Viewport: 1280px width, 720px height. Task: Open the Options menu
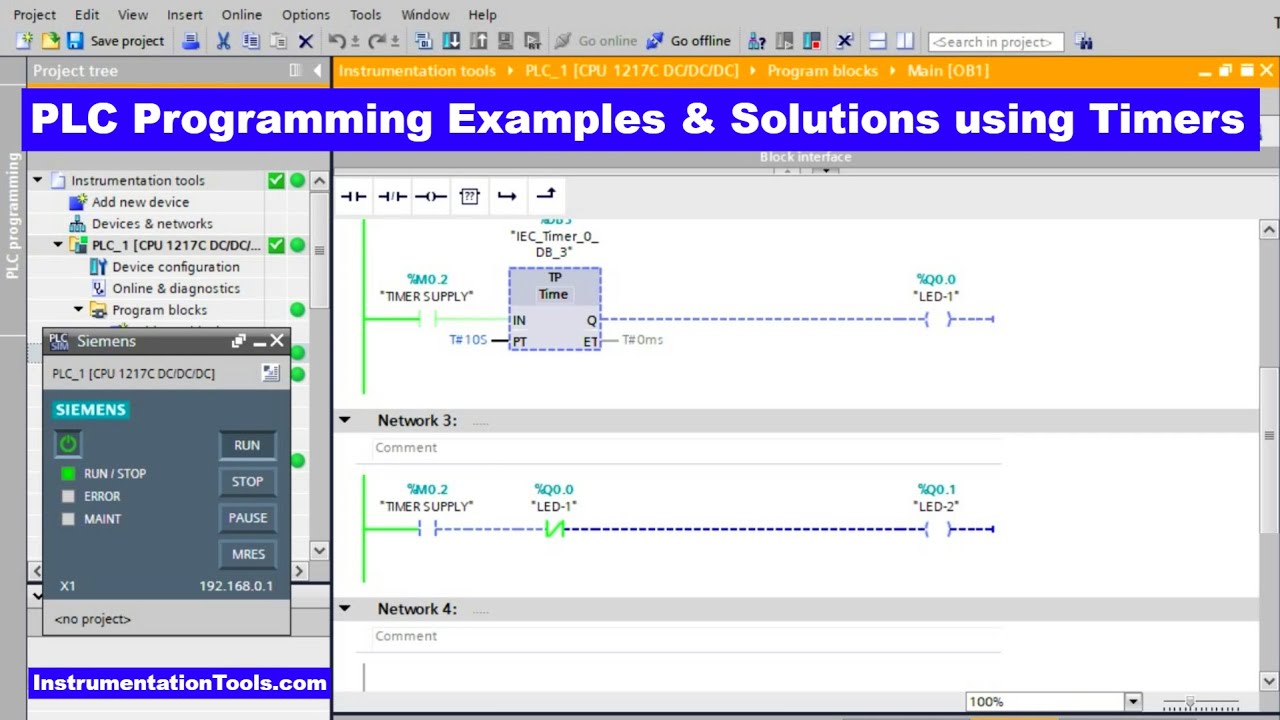tap(305, 15)
